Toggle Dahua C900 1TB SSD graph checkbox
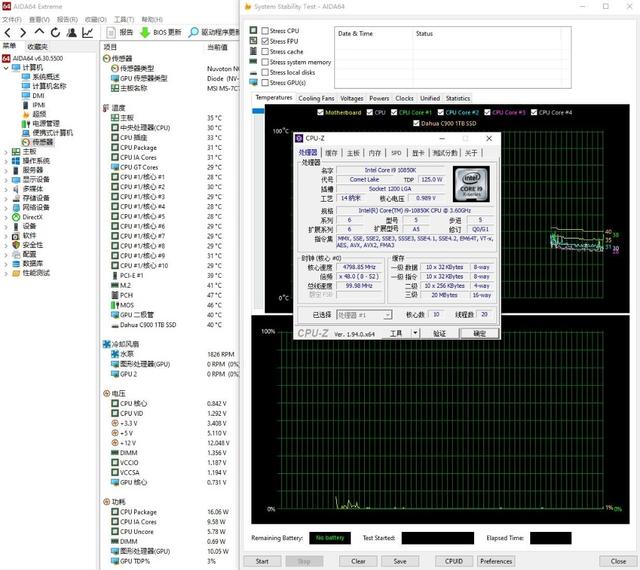Viewport: 640px width, 570px height. [416, 123]
